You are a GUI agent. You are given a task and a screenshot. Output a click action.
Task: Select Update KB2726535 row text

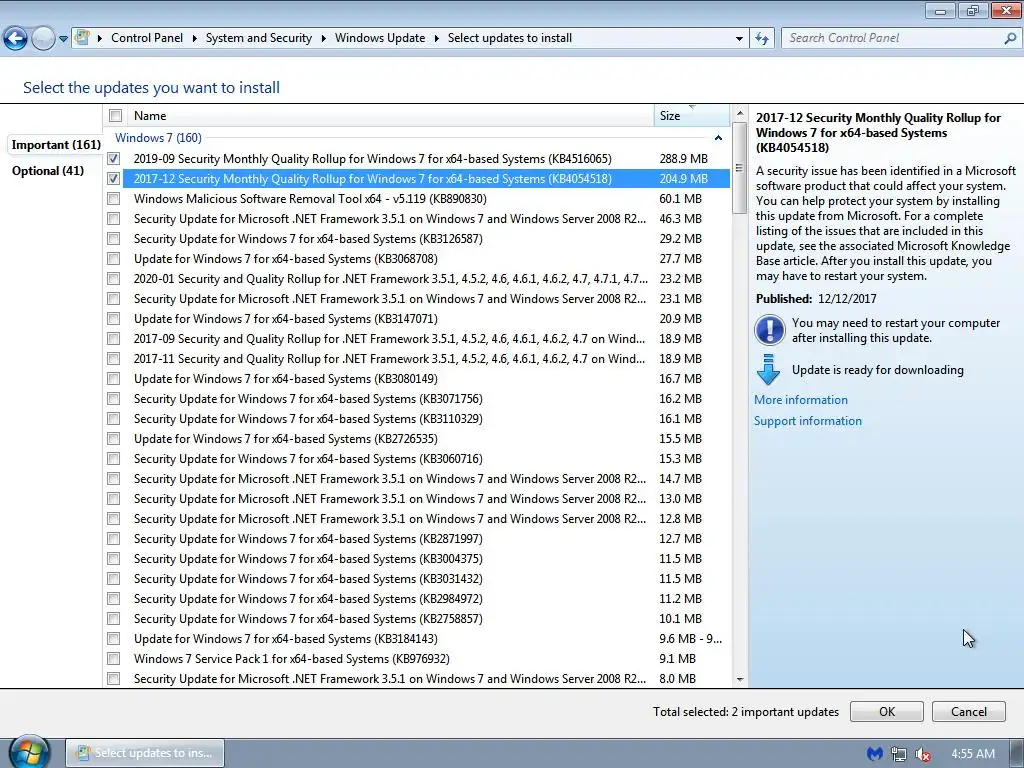[285, 439]
